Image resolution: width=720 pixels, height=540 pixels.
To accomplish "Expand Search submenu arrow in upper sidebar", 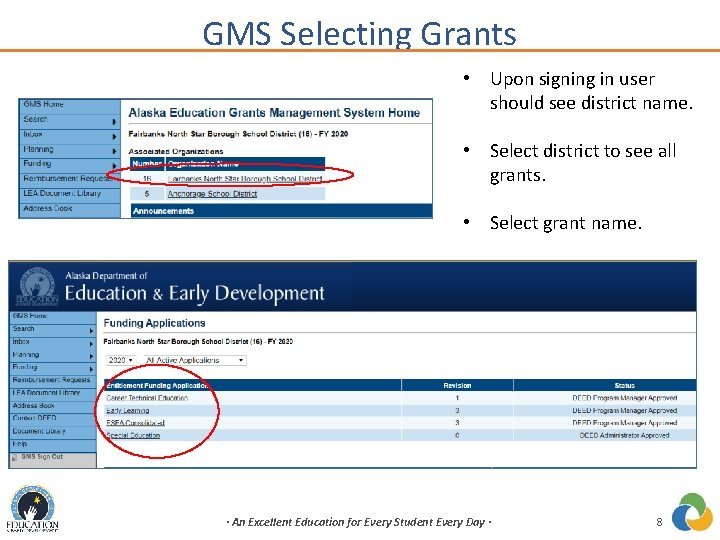I will 114,122.
